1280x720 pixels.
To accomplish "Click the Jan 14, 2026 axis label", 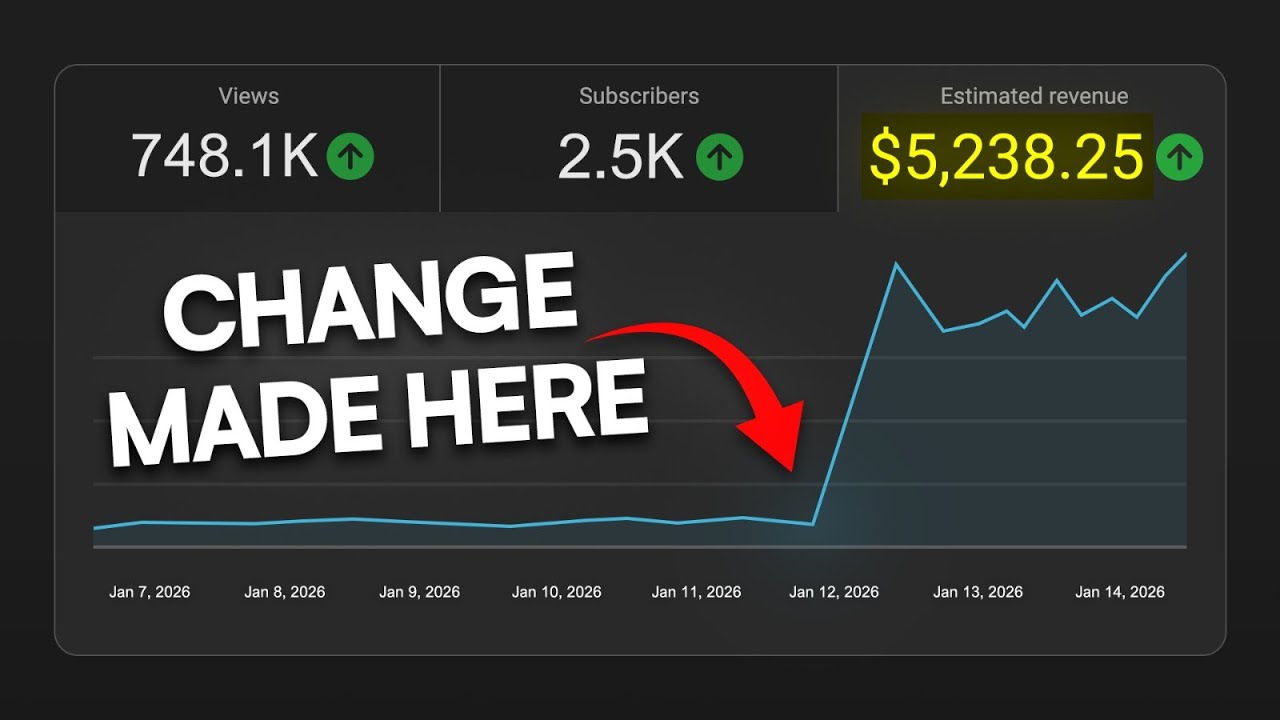I will click(x=1120, y=592).
